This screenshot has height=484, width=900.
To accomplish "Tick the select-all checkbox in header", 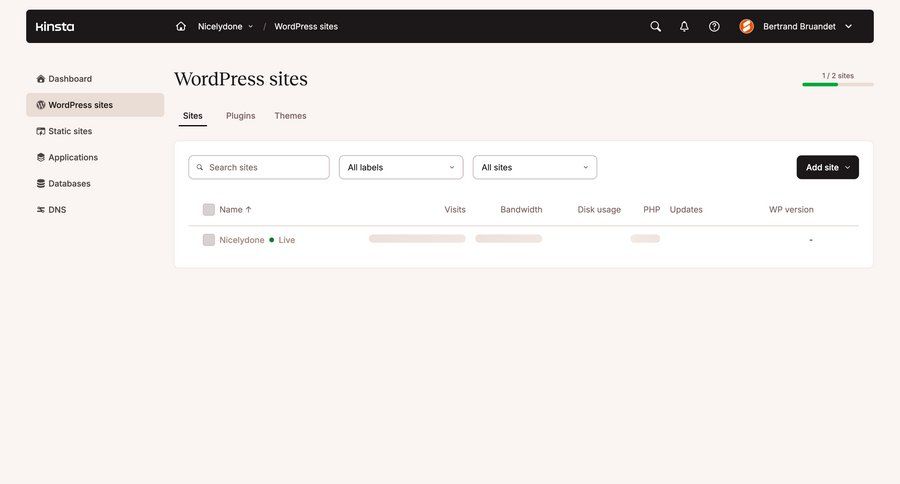I will [209, 210].
